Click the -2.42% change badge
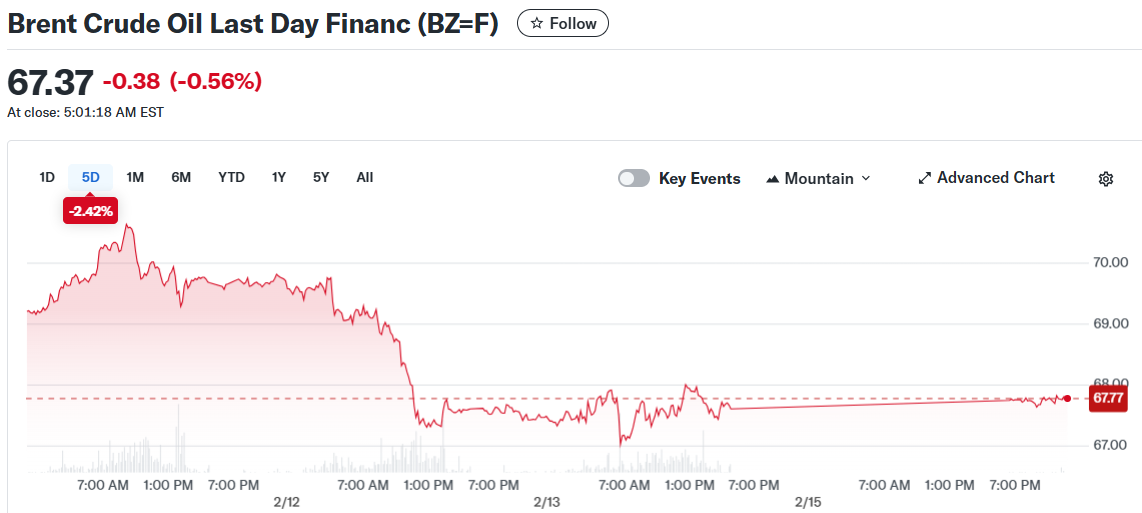Screen dimensions: 1142x513 [90, 210]
